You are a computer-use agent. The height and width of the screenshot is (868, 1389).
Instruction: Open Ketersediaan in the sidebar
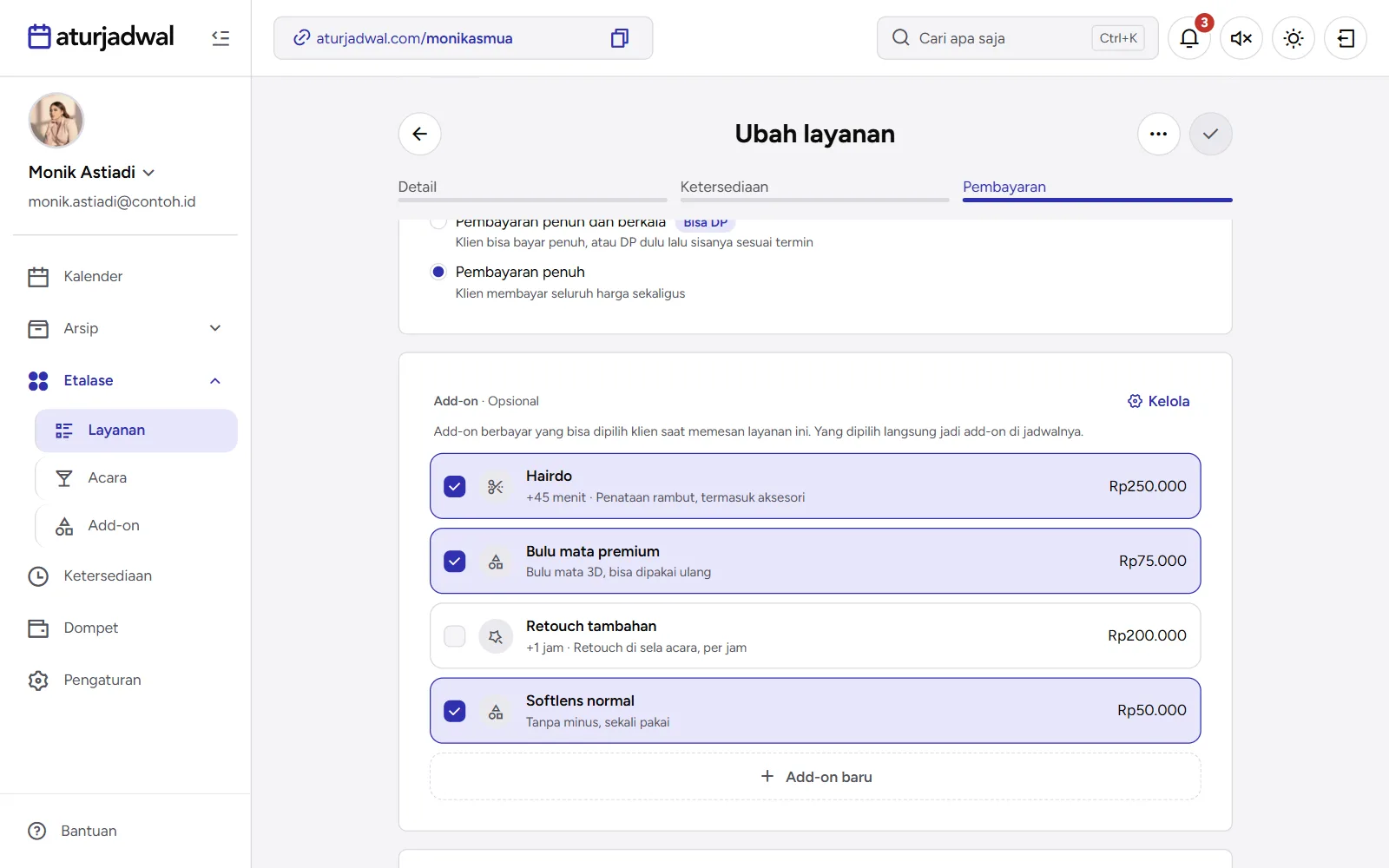tap(125, 576)
